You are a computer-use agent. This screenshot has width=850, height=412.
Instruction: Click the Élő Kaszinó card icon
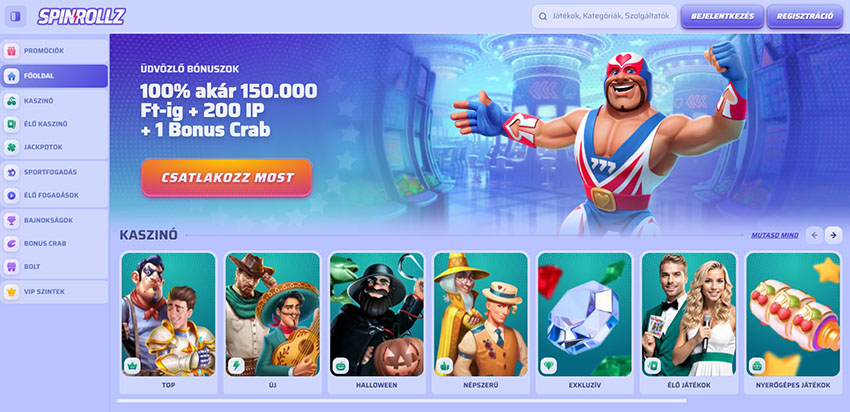[x=11, y=124]
